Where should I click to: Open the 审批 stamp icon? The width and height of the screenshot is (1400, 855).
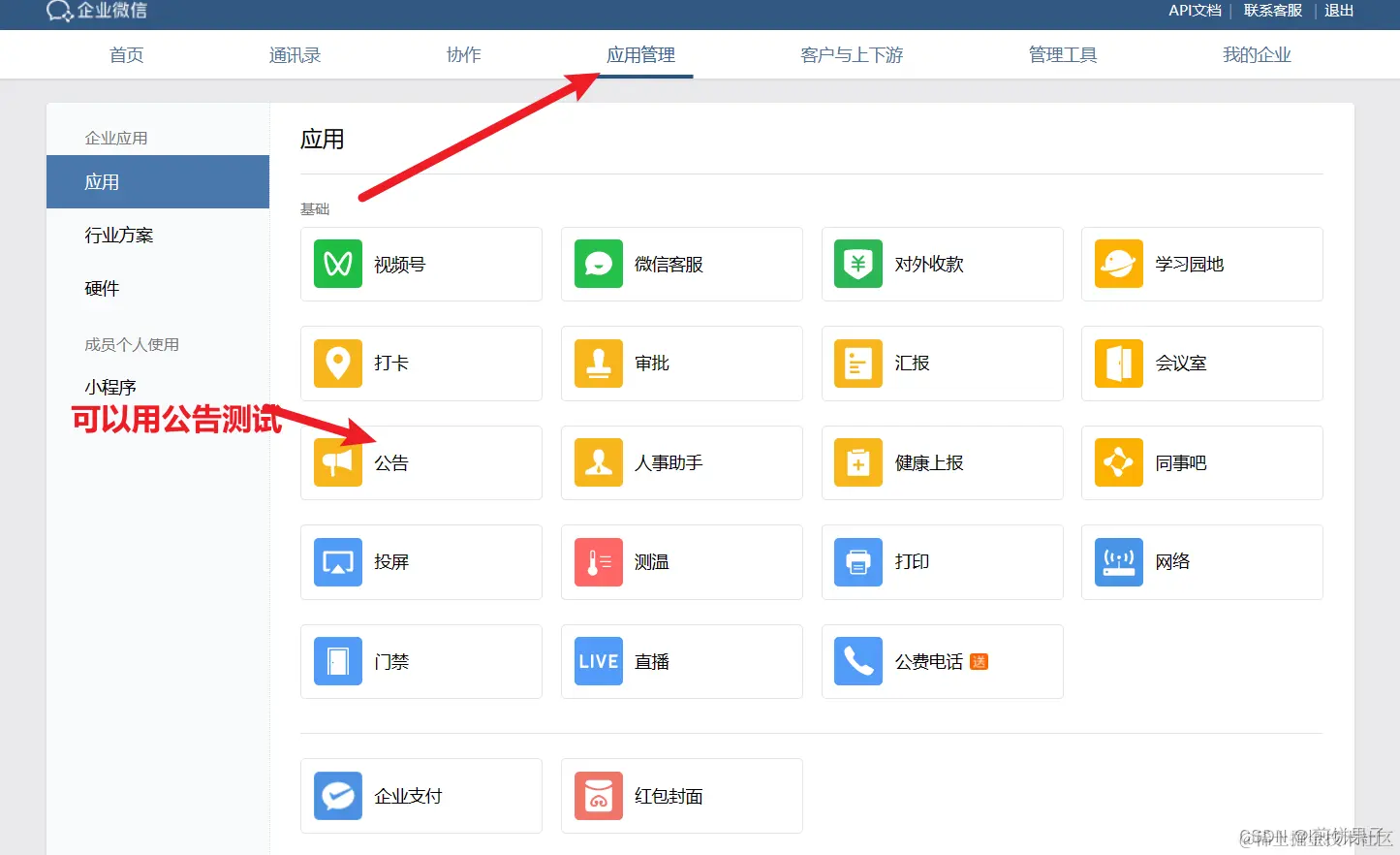pos(598,363)
